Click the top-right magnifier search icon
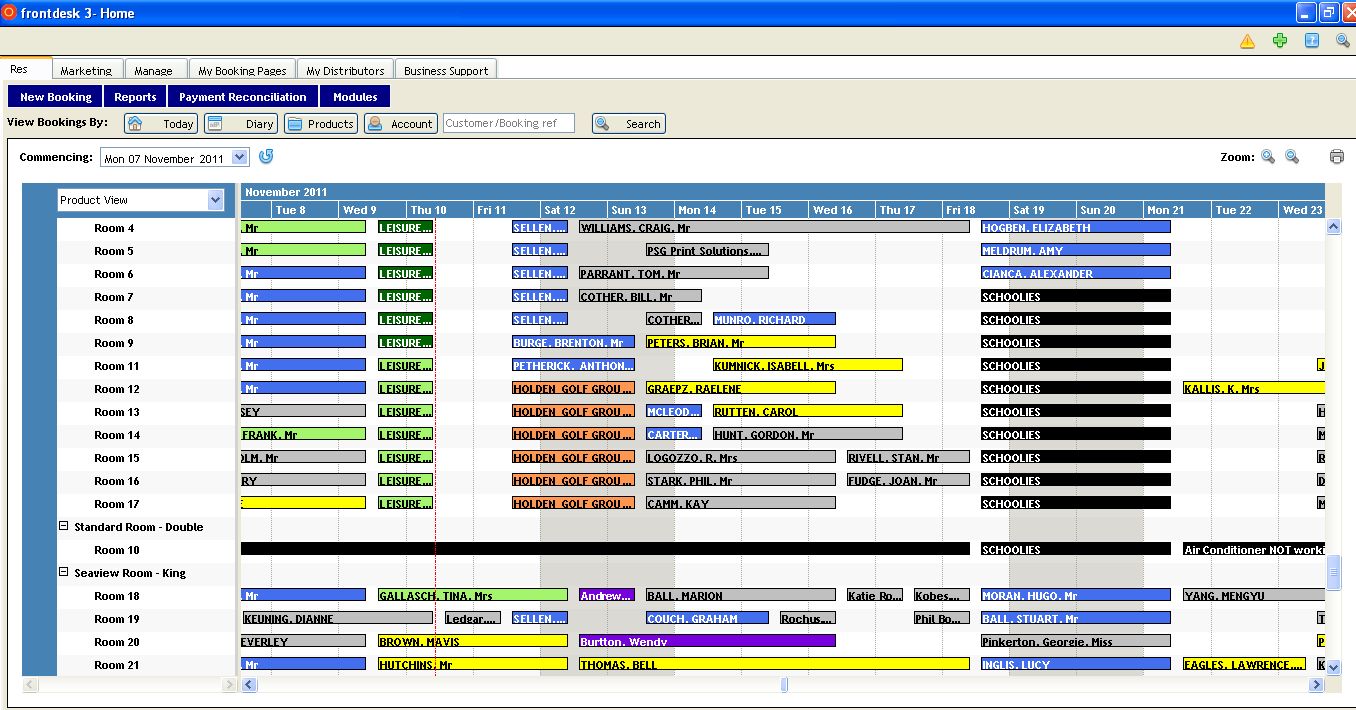Screen dimensions: 1356x710 coord(1342,41)
